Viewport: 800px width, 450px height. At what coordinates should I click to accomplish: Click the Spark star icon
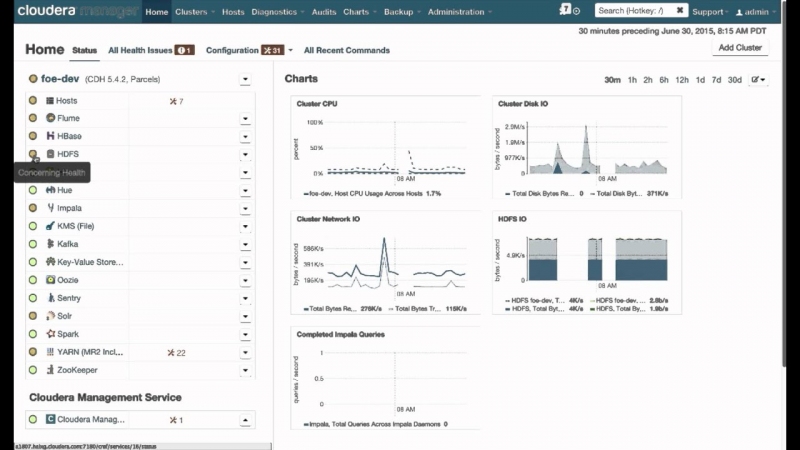pos(50,334)
